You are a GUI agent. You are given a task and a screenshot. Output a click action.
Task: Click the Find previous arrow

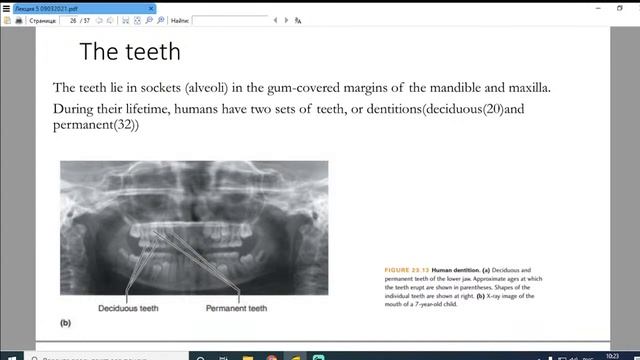tap(276, 20)
